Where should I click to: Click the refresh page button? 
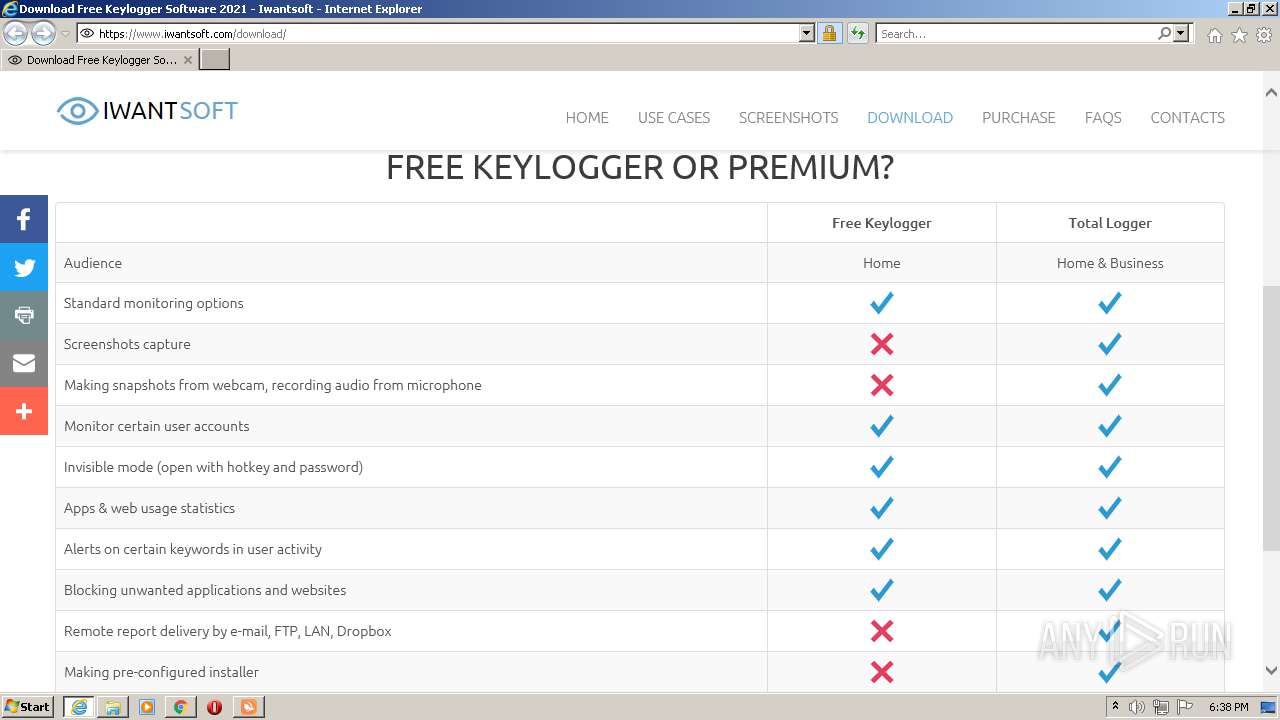pyautogui.click(x=857, y=33)
